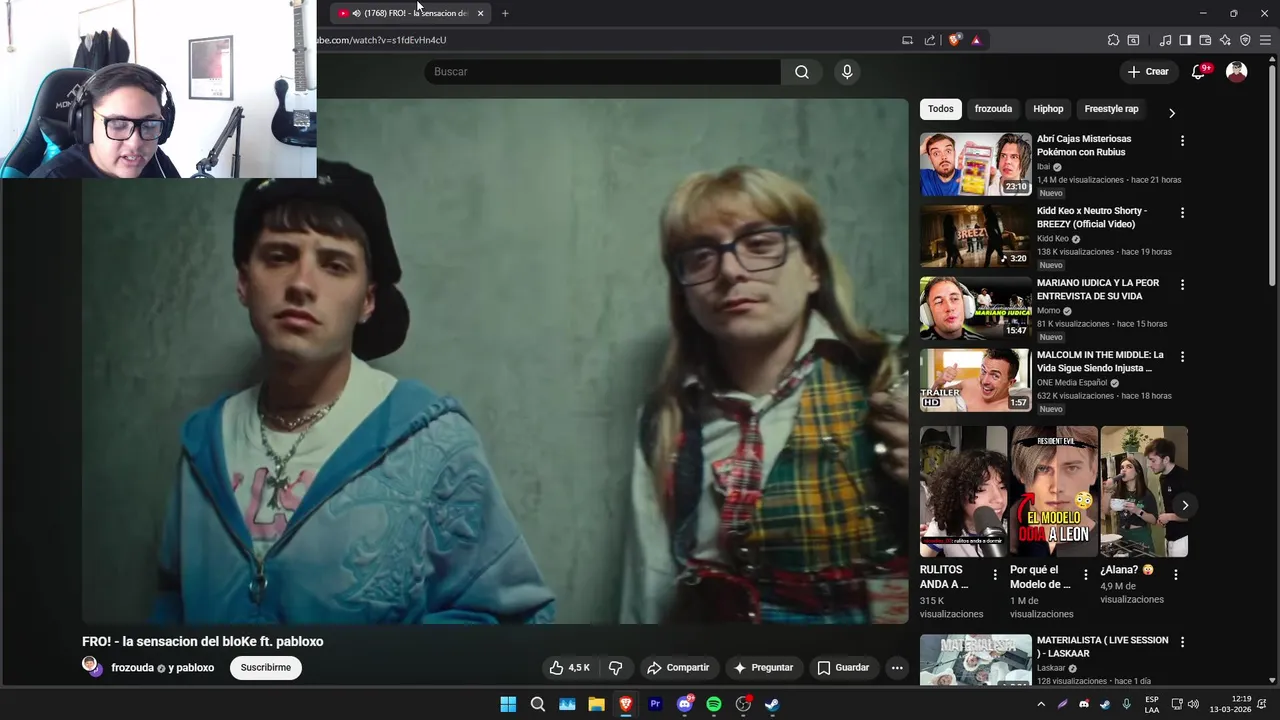Viewport: 1280px width, 720px height.
Task: Like the video with thumbs-up 4,5 K
Action: click(569, 668)
